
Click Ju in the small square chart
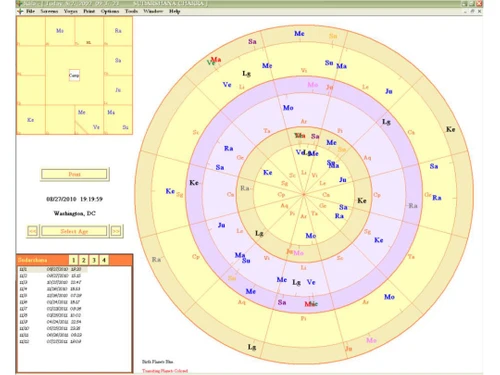click(118, 90)
